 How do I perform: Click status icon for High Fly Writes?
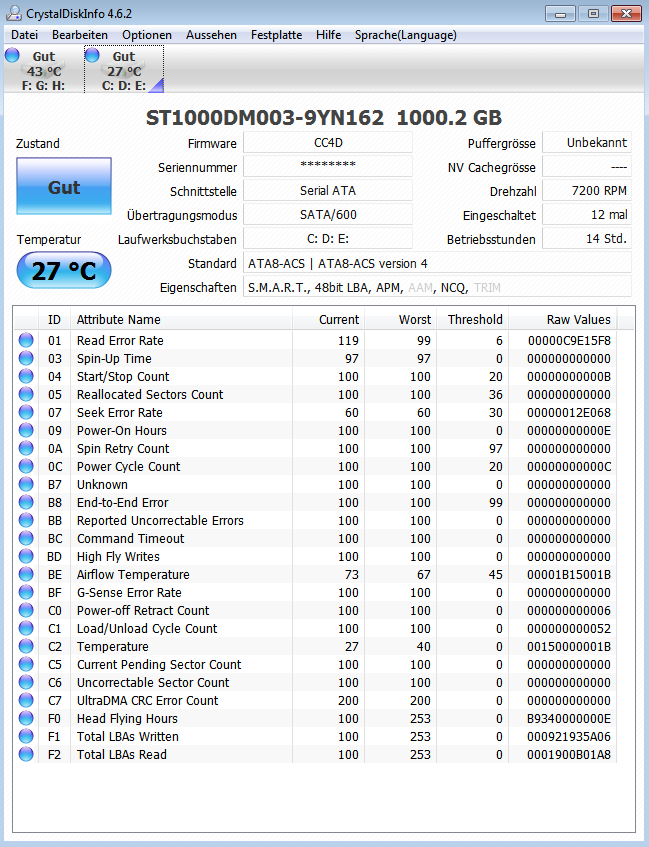(x=26, y=556)
